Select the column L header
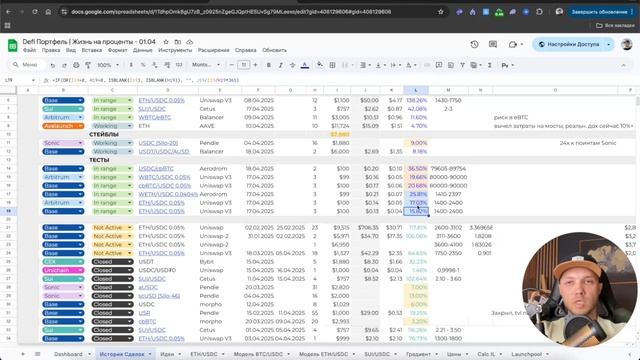This screenshot has width=640, height=360. click(416, 90)
